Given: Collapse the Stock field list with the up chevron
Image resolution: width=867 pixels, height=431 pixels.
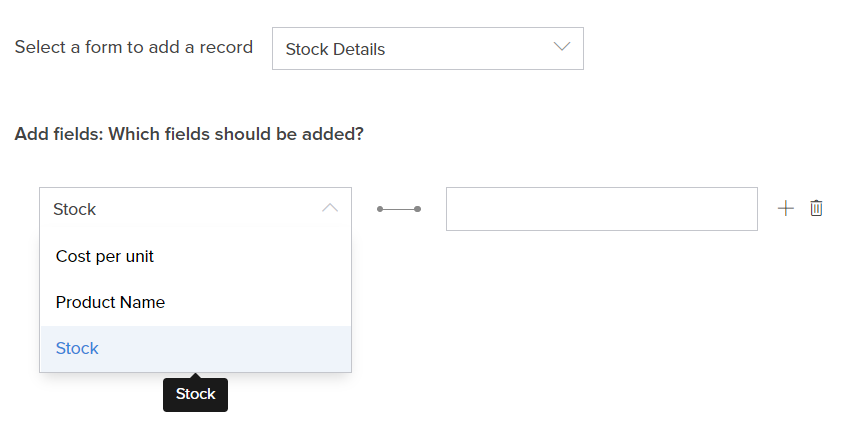Looking at the screenshot, I should click(x=330, y=208).
